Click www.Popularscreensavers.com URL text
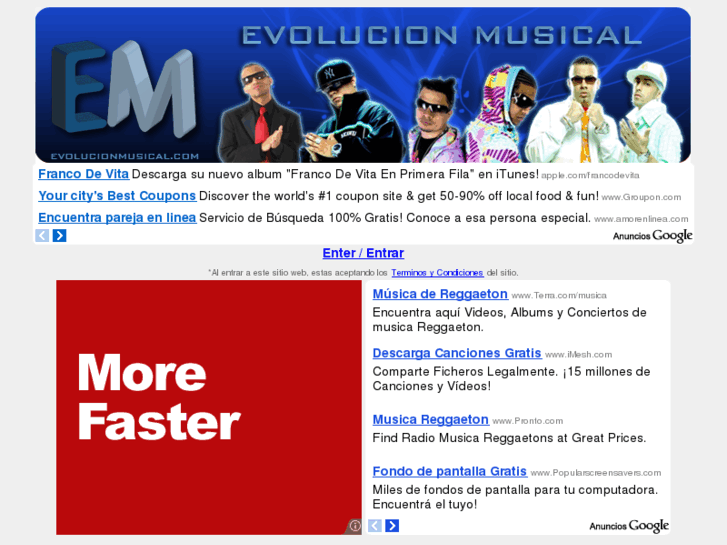Viewport: 727px width, 545px height. [x=596, y=473]
